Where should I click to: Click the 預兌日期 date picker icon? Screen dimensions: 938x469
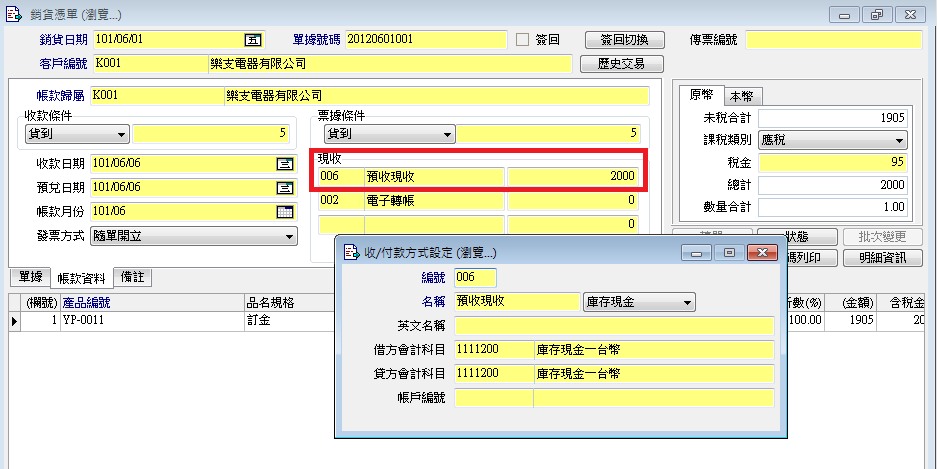pos(284,187)
